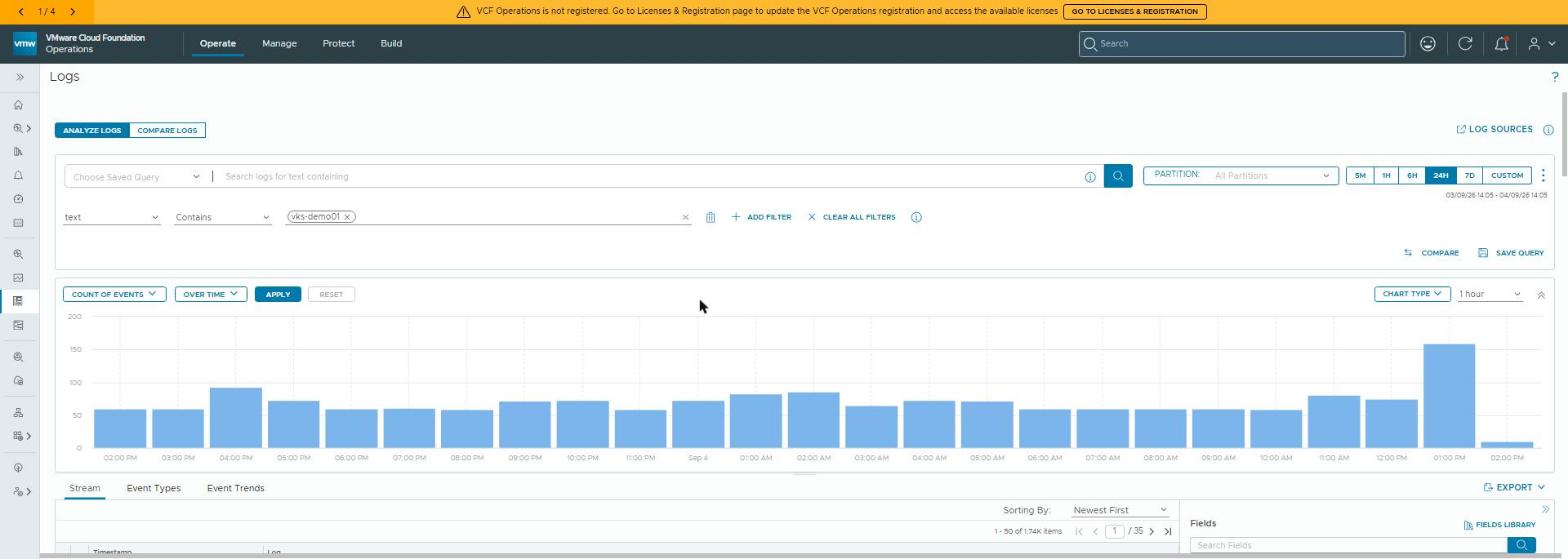
Task: Click the Compare button
Action: [1431, 253]
